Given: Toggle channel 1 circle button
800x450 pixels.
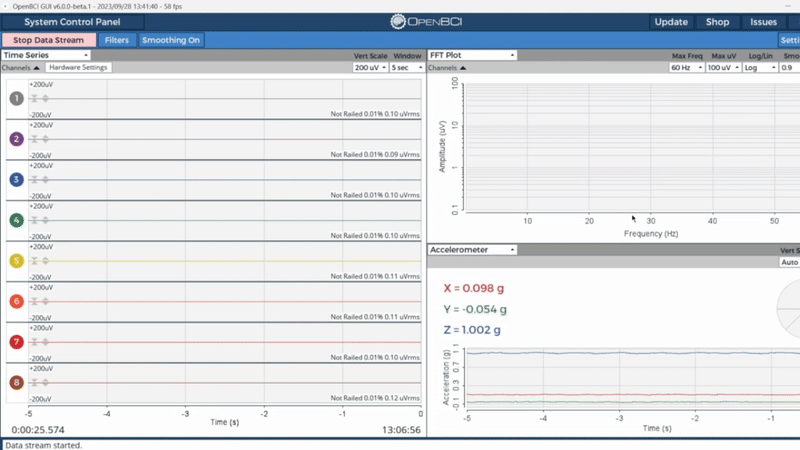Looking at the screenshot, I should tap(16, 98).
